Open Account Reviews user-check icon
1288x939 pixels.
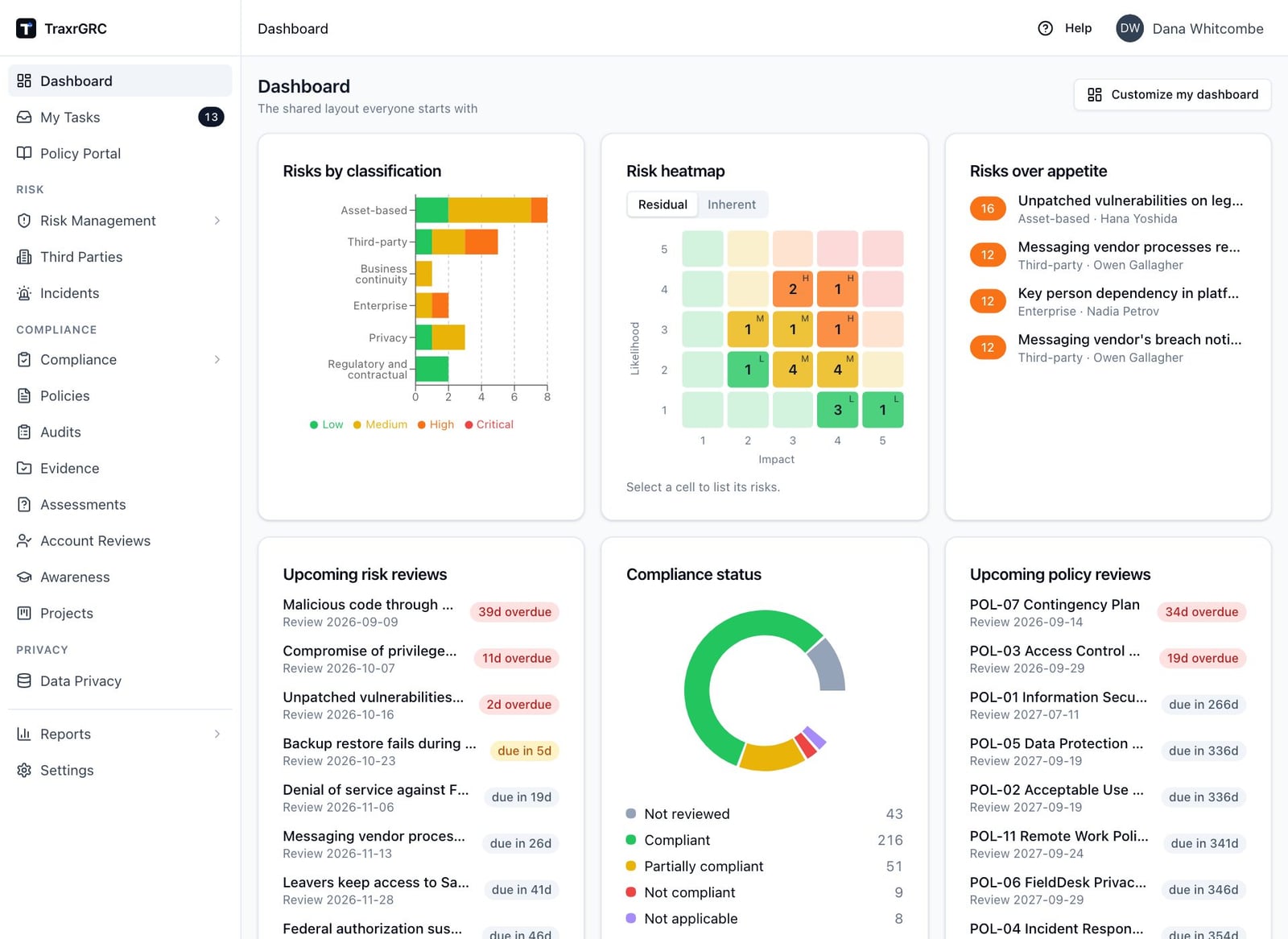tap(24, 540)
